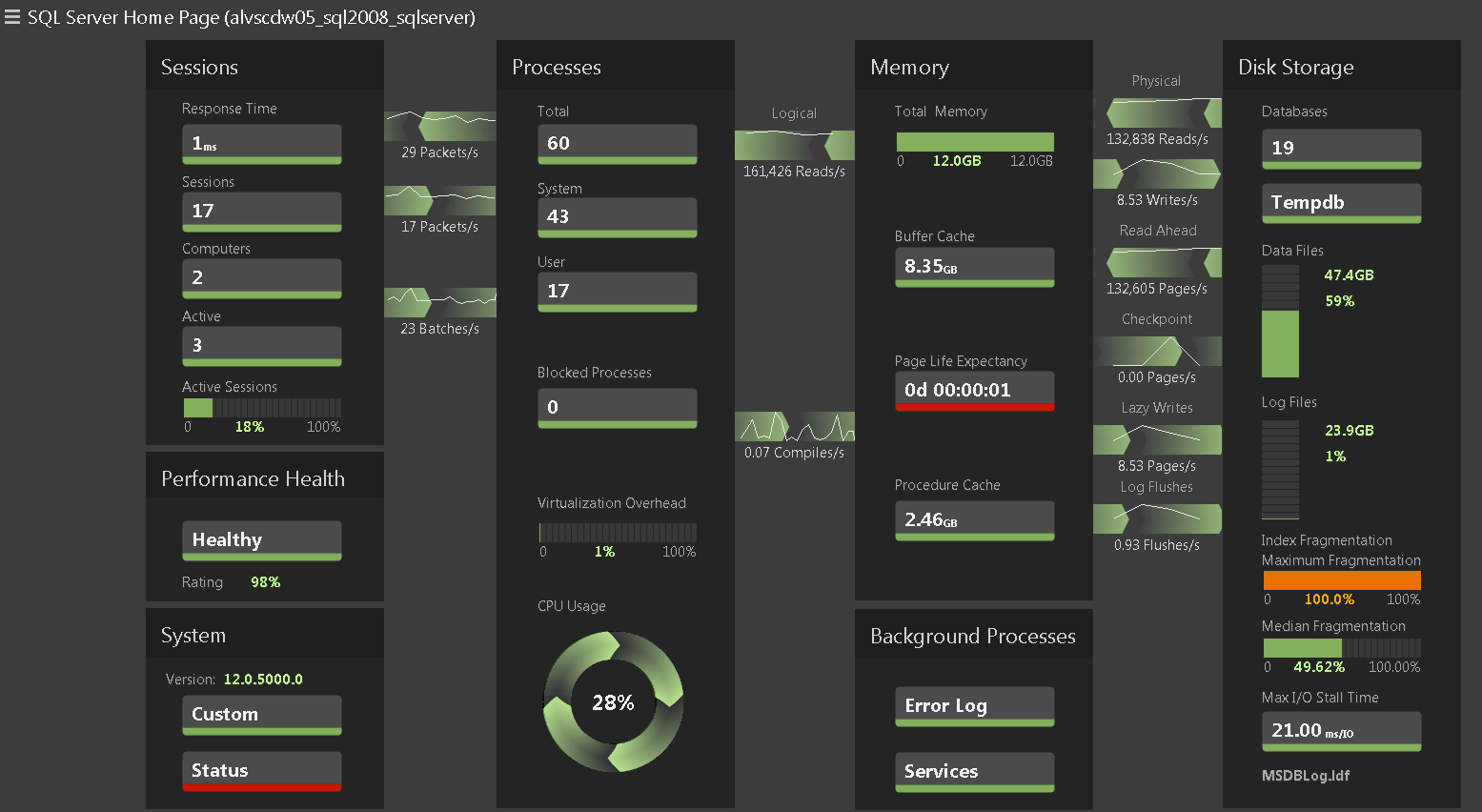Screen dimensions: 1482x812
Task: Click the Status button under System
Action: 261,771
